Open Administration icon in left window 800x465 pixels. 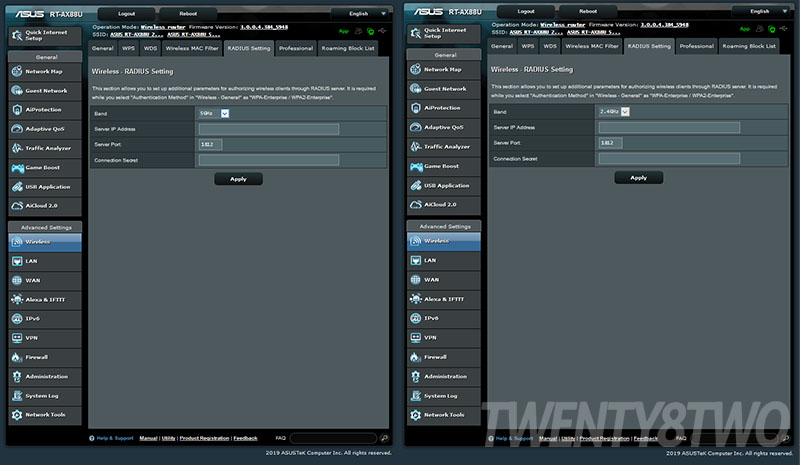[x=17, y=376]
